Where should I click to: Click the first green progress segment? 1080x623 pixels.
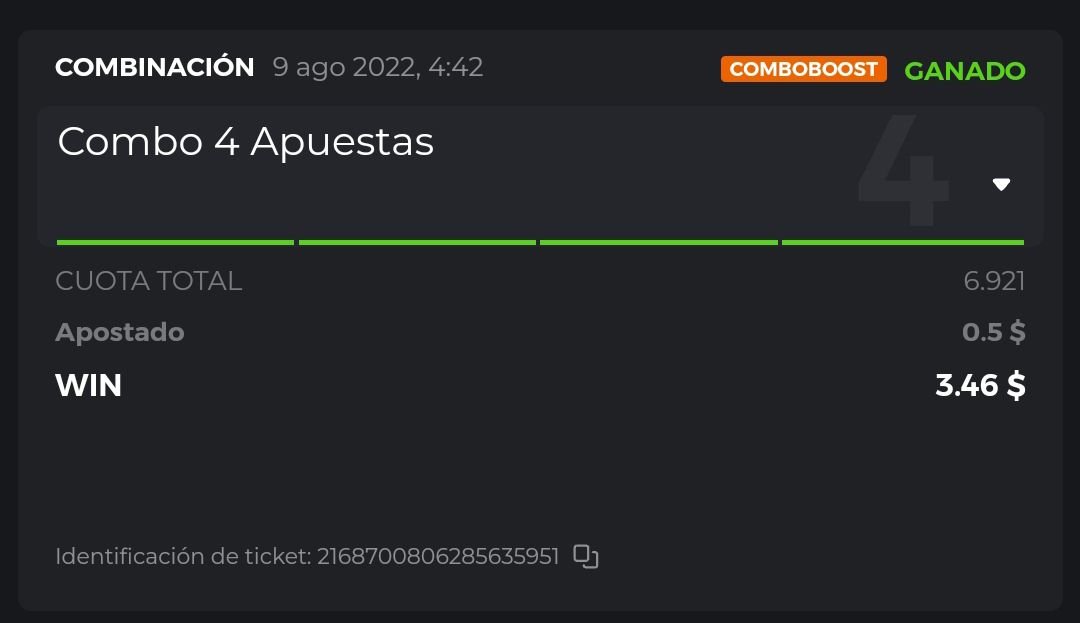175,242
